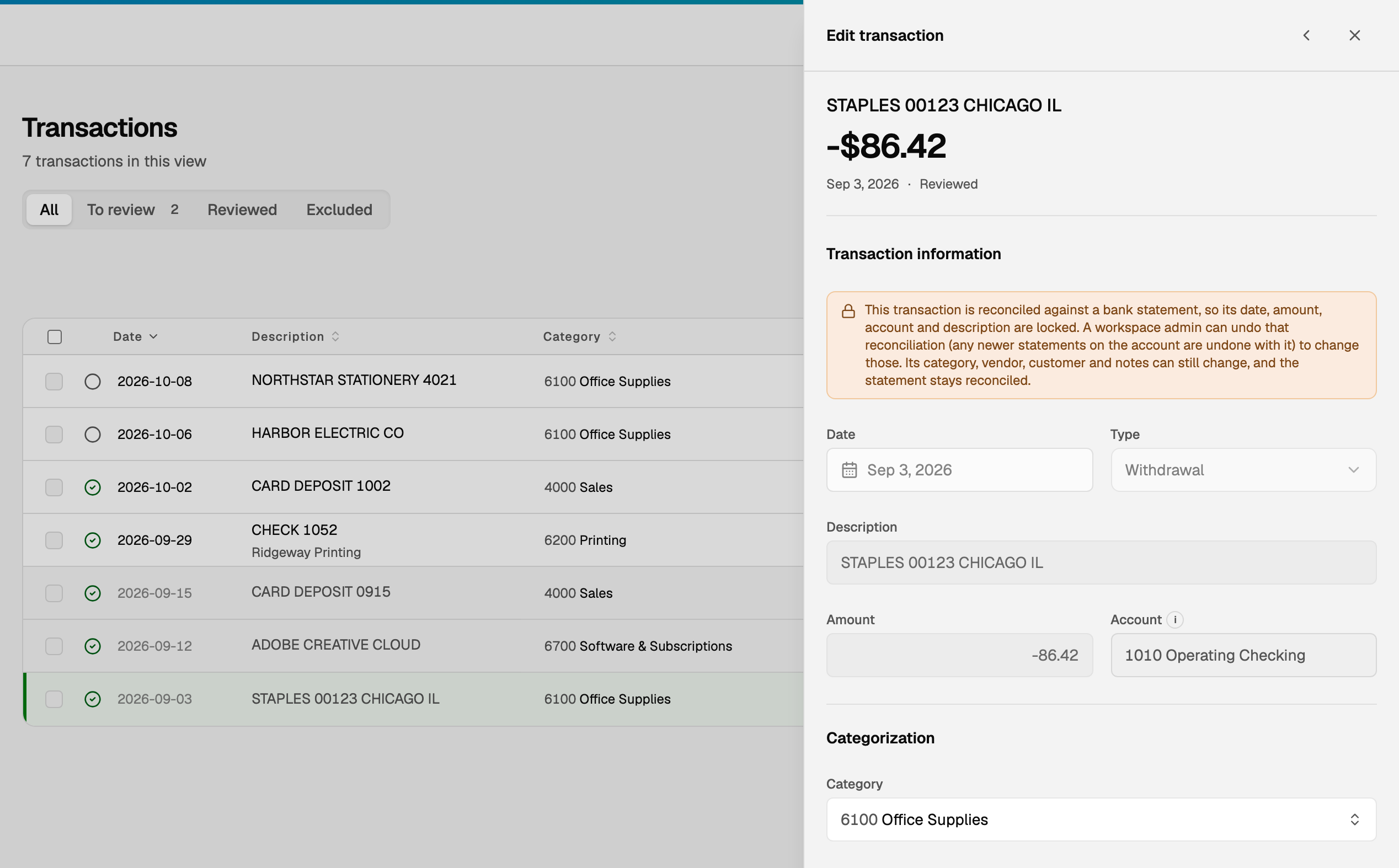The height and width of the screenshot is (868, 1399).
Task: Click the Account info icon
Action: click(x=1175, y=619)
